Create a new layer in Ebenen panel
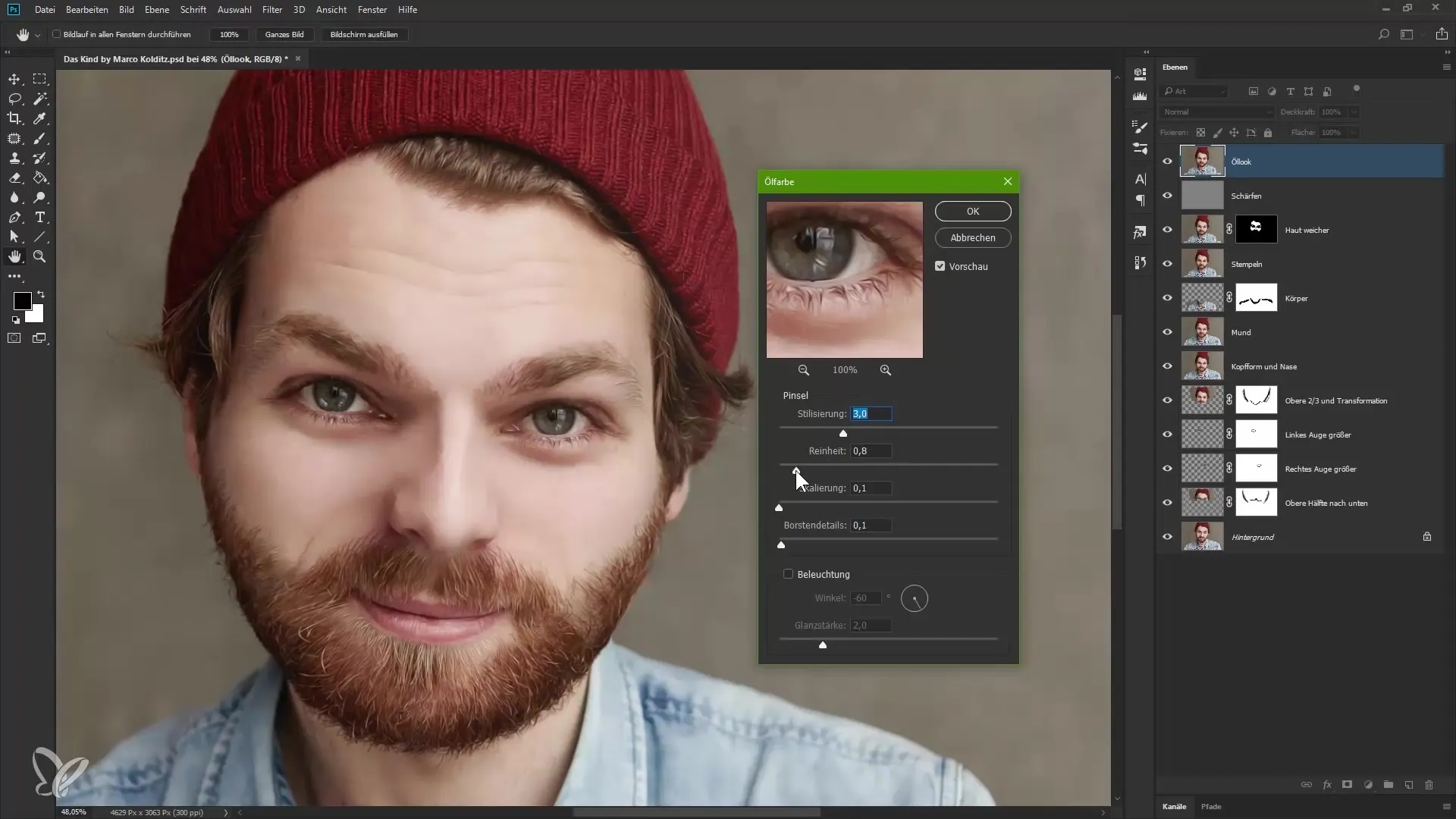This screenshot has width=1456, height=819. tap(1409, 785)
